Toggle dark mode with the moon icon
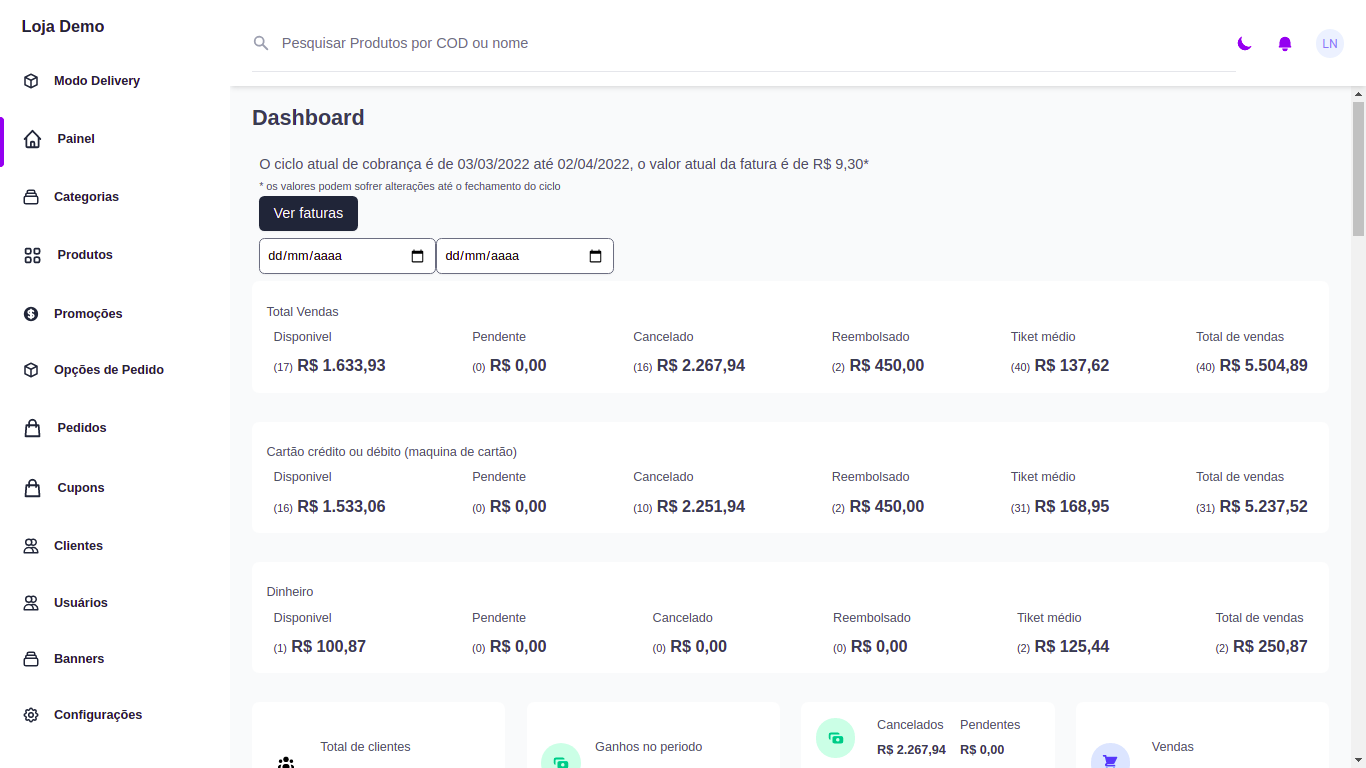Screen dimensions: 1366x768 1244,43
